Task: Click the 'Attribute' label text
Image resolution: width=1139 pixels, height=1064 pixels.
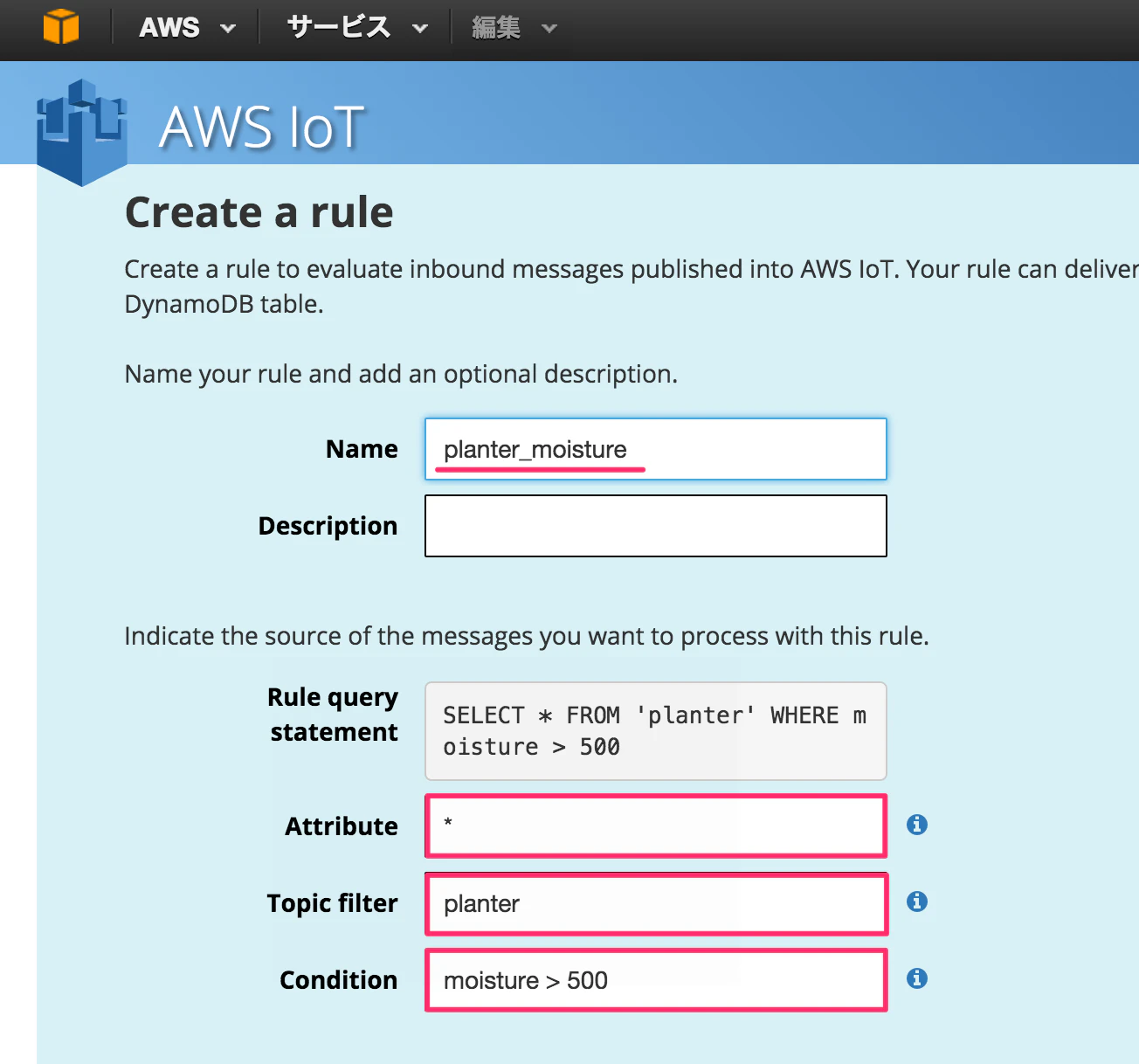Action: (x=342, y=826)
